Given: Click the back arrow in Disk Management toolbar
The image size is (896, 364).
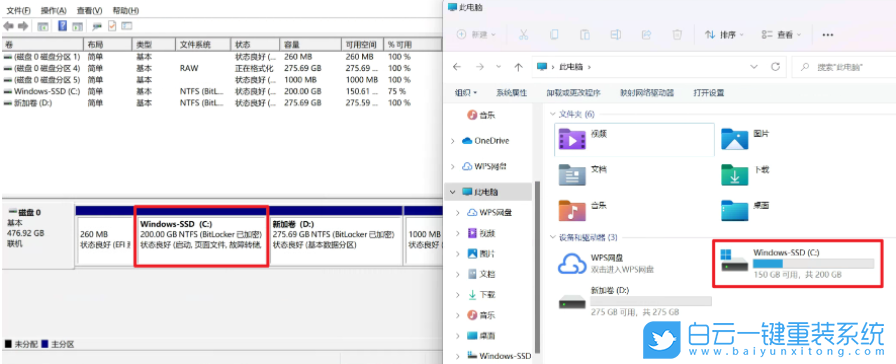Looking at the screenshot, I should tap(9, 26).
